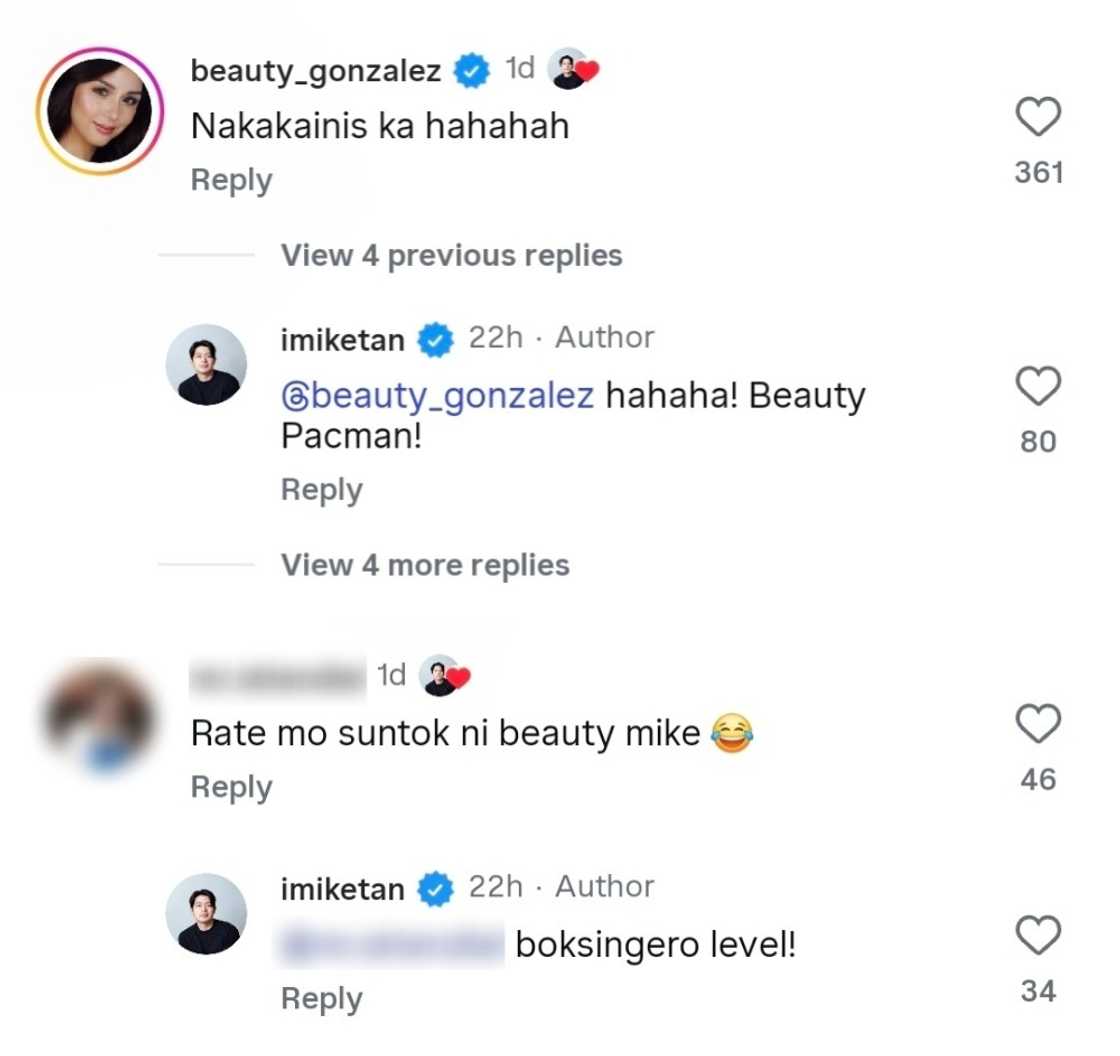Like beauty_gonzalez's comment using the heart icon
The width and height of the screenshot is (1120, 1056).
(x=1040, y=116)
